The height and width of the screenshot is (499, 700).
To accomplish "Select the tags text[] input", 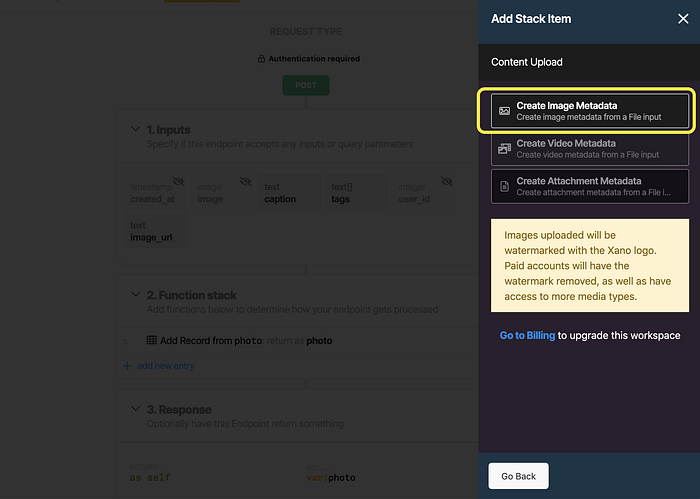I will 356,193.
